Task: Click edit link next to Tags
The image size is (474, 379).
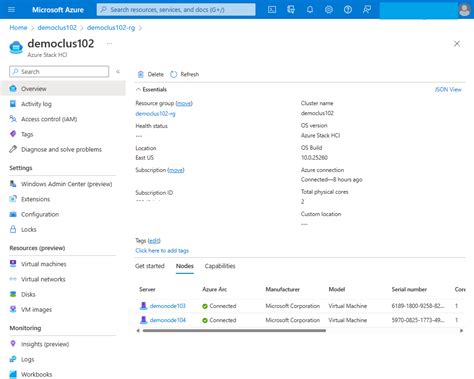Action: pos(154,241)
